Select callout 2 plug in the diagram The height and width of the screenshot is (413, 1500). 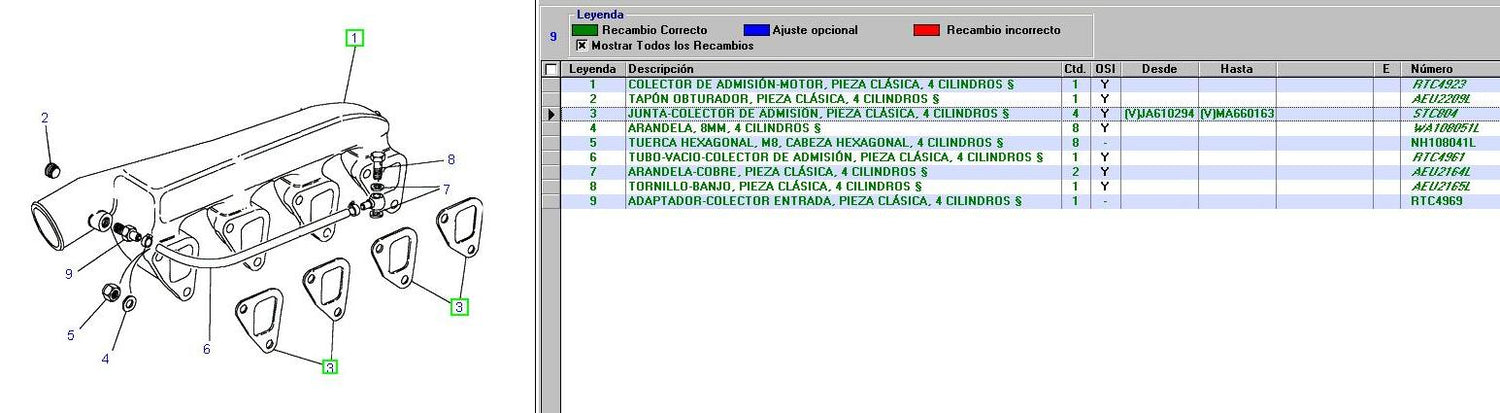[44, 119]
